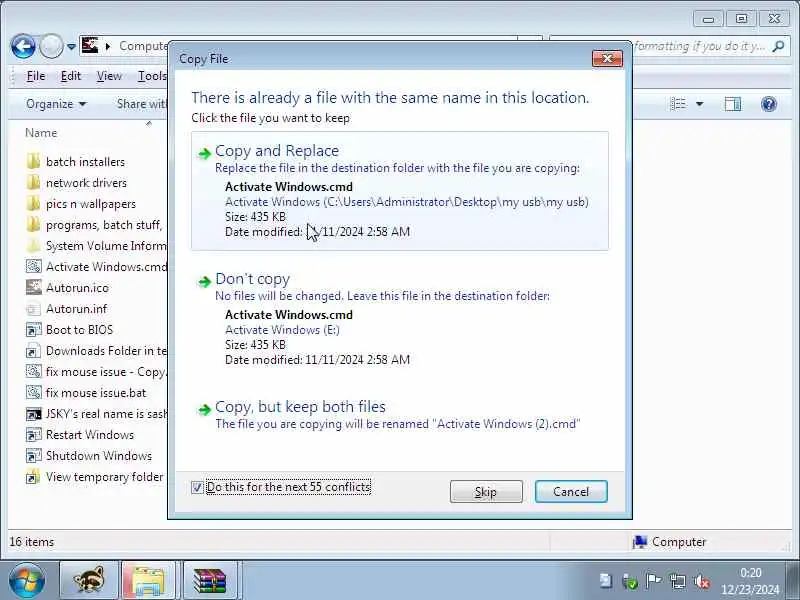Screen dimensions: 800x600
Task: Open the Windows Start orb
Action: coord(27,581)
